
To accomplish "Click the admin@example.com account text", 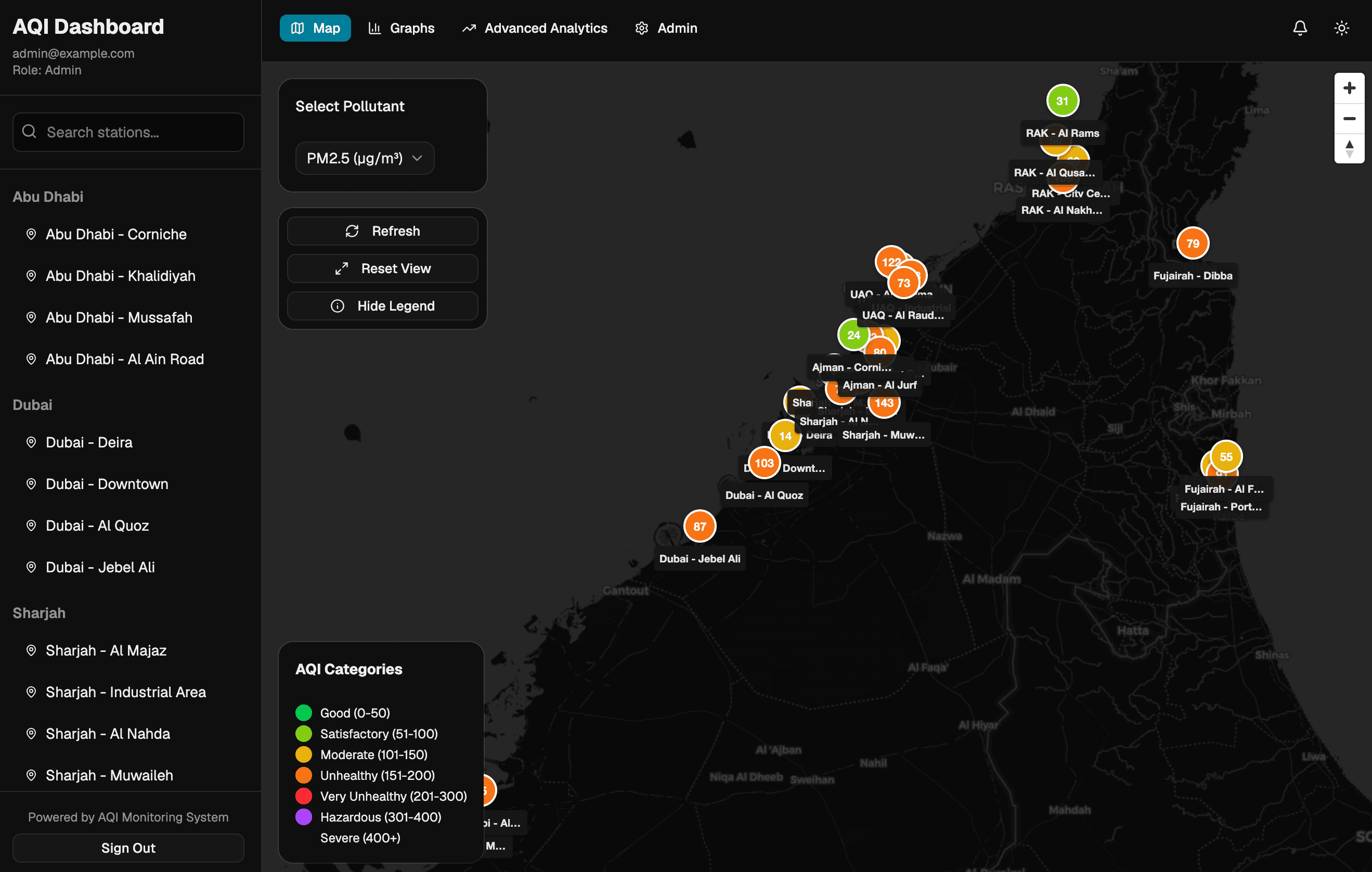I will click(x=73, y=53).
